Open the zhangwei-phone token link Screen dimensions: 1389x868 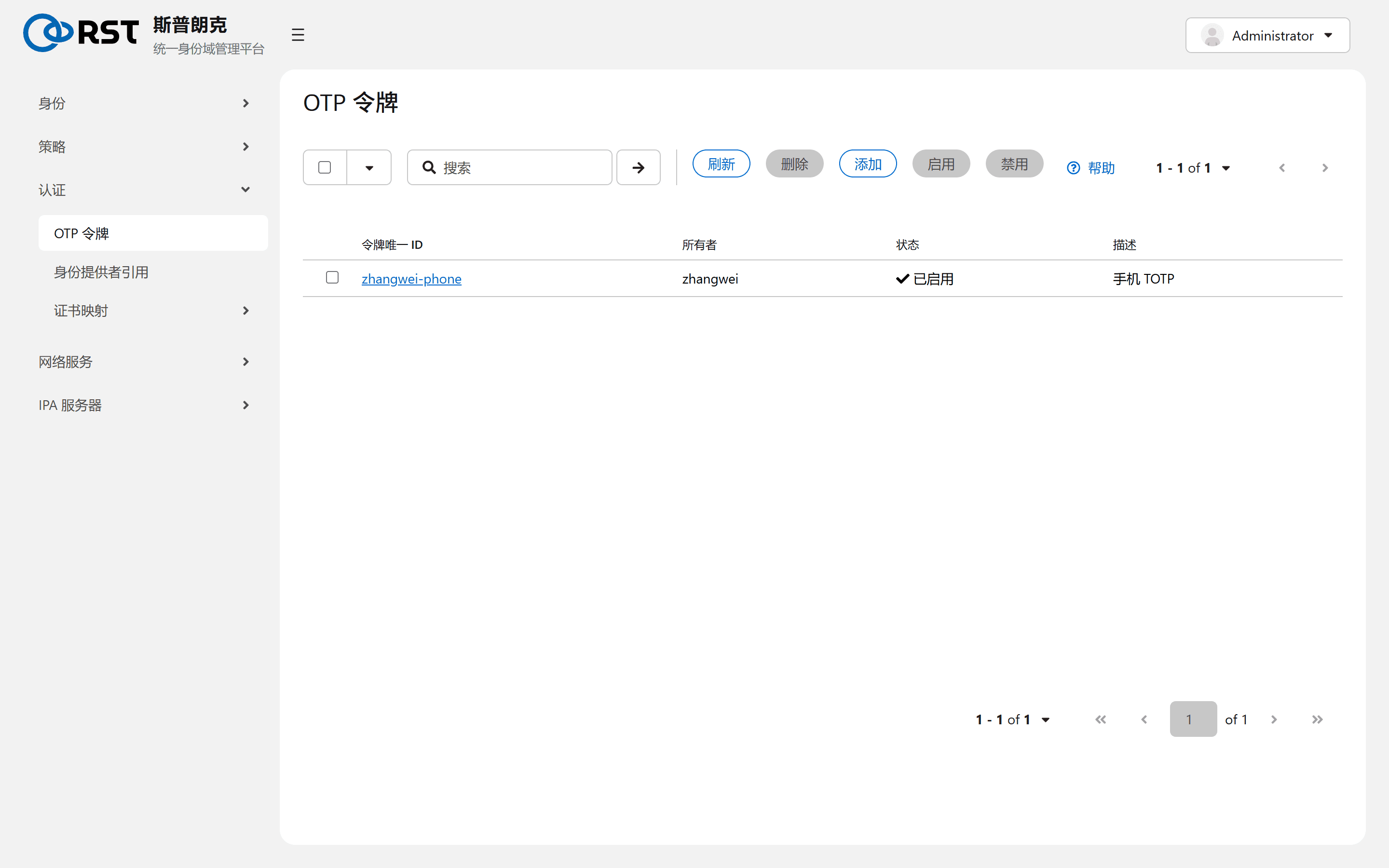[411, 279]
